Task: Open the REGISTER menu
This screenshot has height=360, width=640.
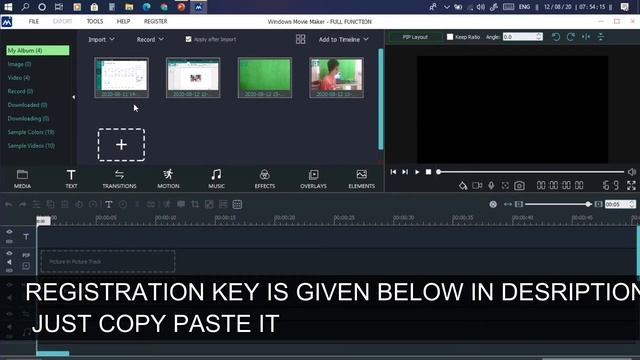Action: point(156,21)
